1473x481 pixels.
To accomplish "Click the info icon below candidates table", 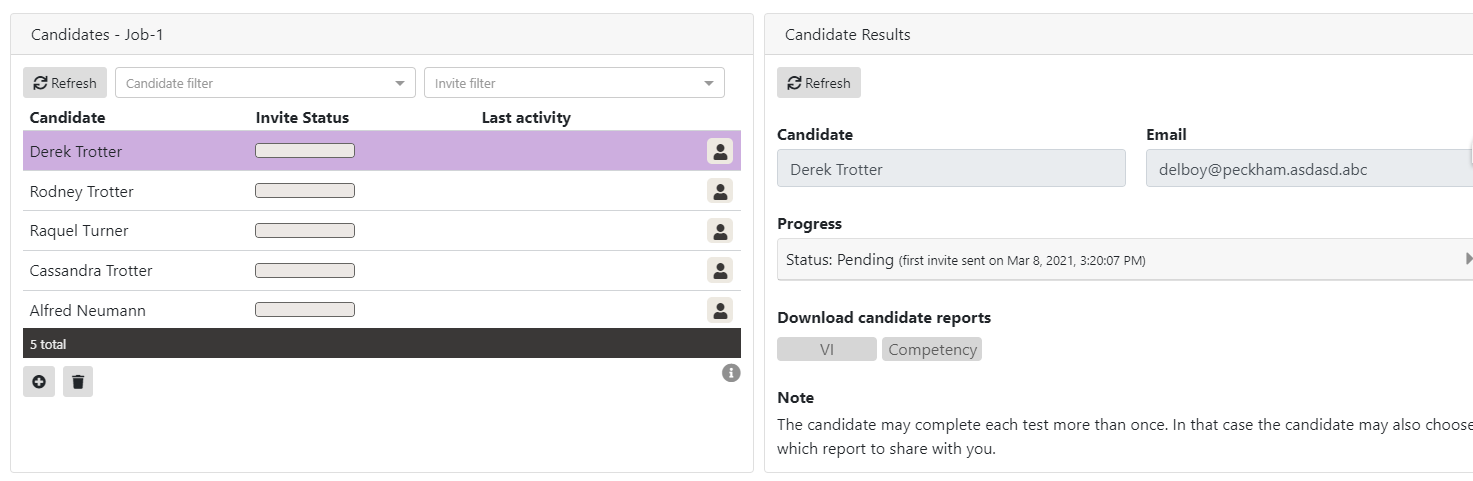I will tap(731, 373).
